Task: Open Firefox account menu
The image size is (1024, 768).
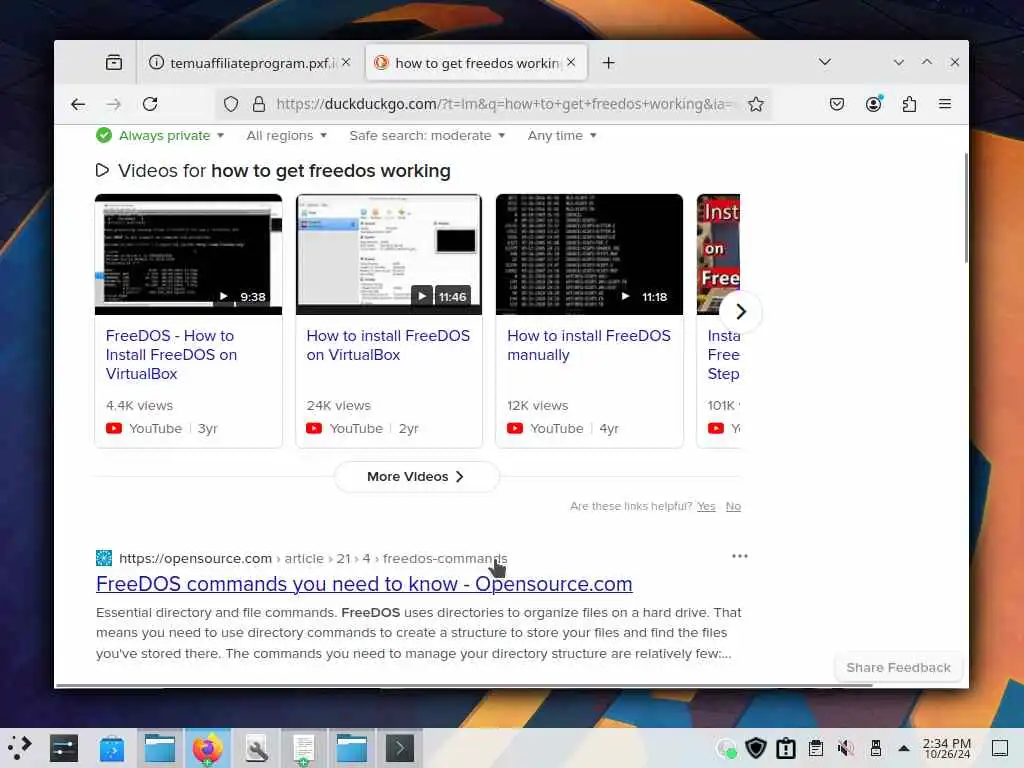Action: point(873,104)
